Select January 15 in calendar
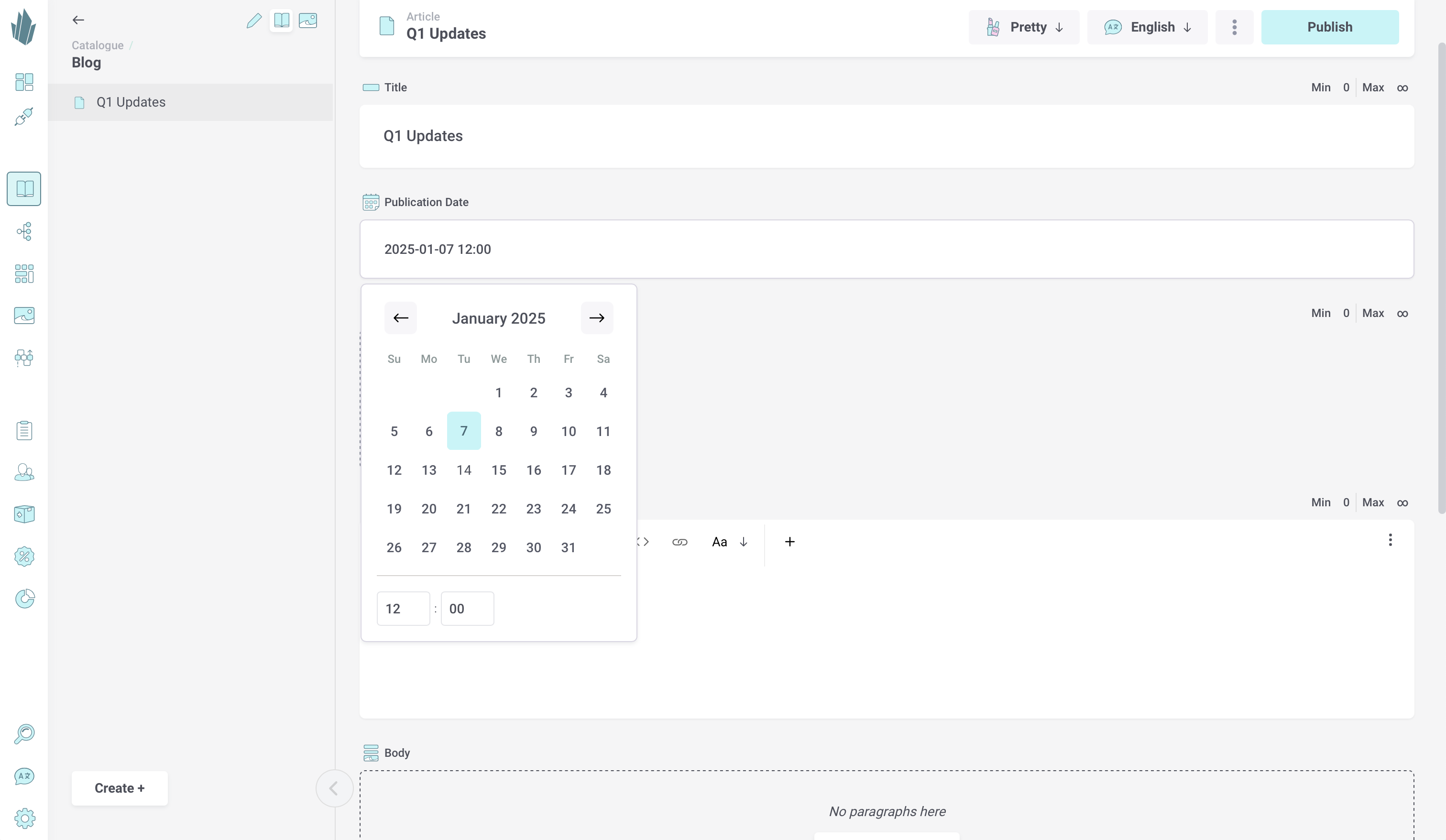This screenshot has width=1446, height=840. point(499,470)
